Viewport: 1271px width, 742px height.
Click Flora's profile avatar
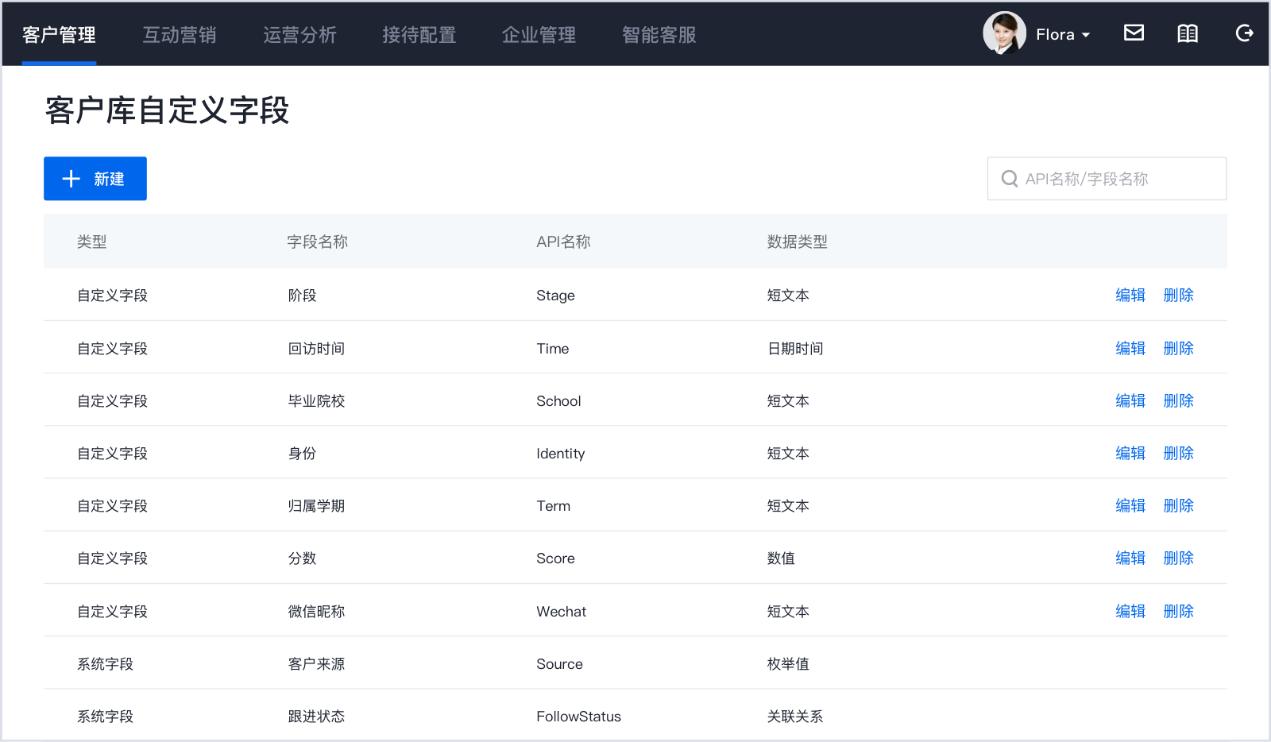pyautogui.click(x=1004, y=33)
